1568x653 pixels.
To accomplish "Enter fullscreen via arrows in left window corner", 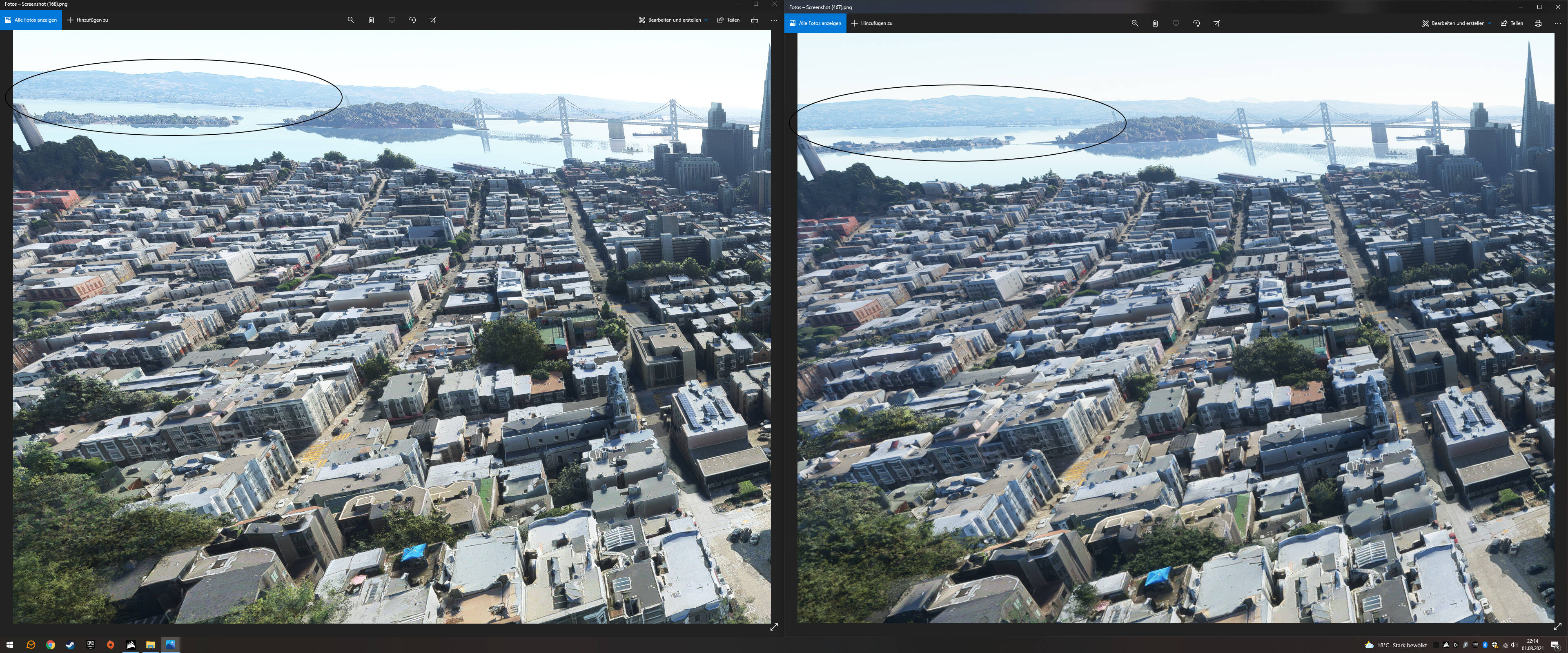I will pyautogui.click(x=774, y=627).
